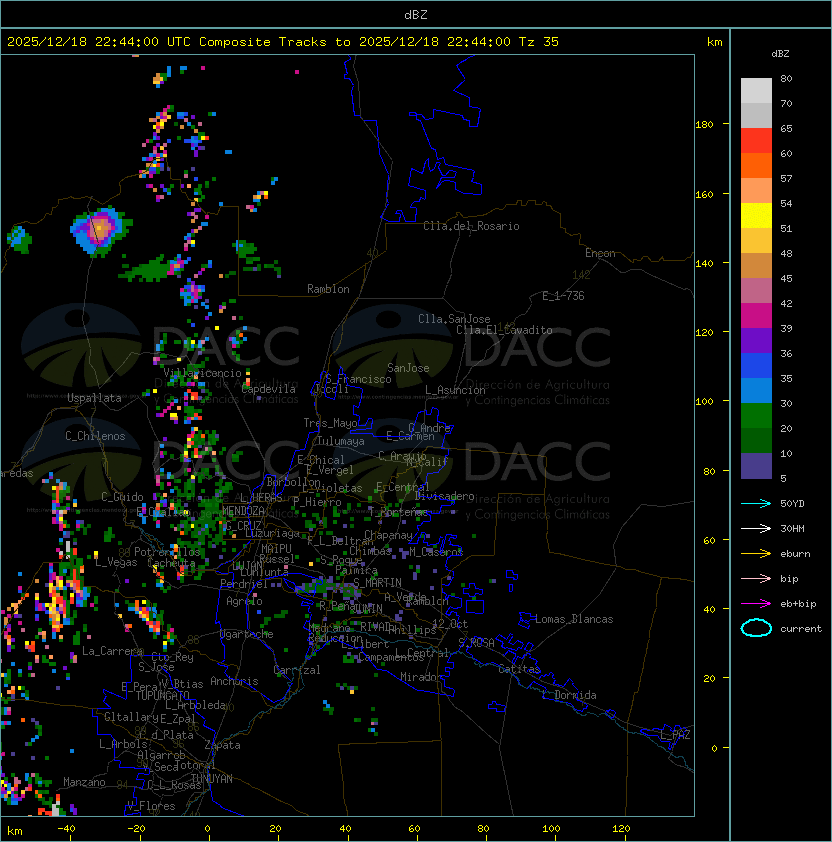Select the 54 dBZ yellow color swatch

756,215
